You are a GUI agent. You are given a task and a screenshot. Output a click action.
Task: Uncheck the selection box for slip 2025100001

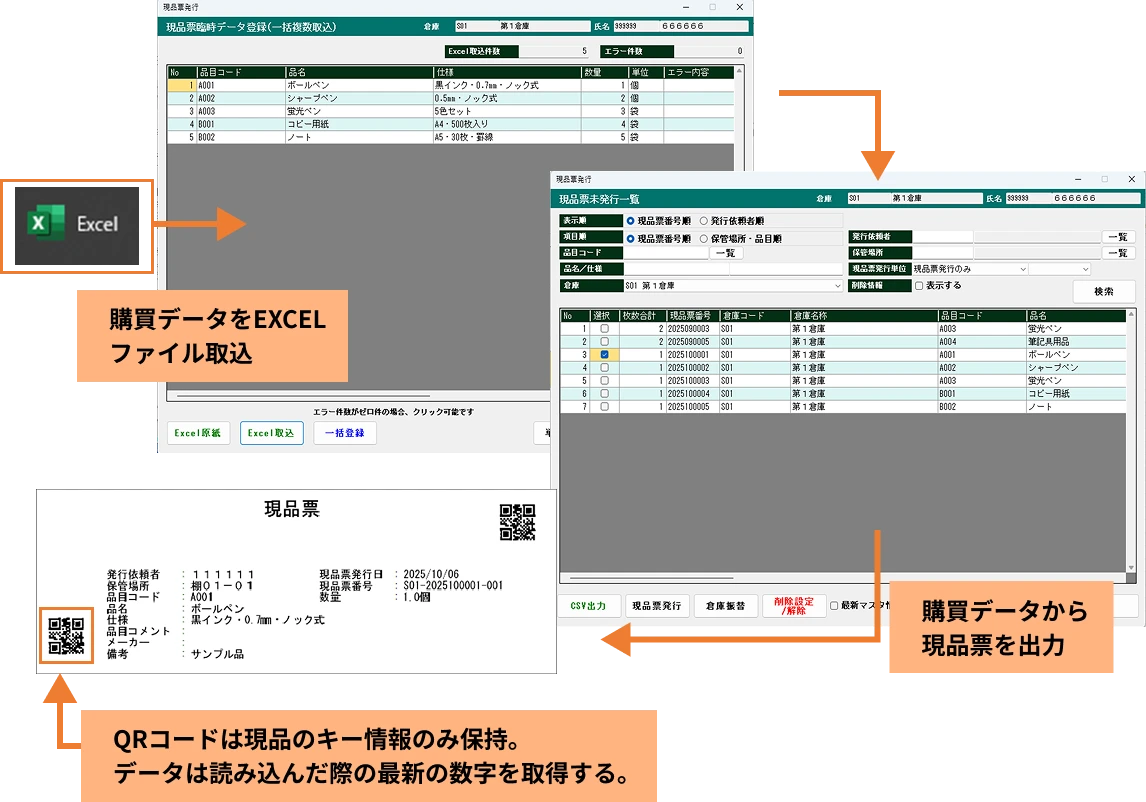(604, 355)
